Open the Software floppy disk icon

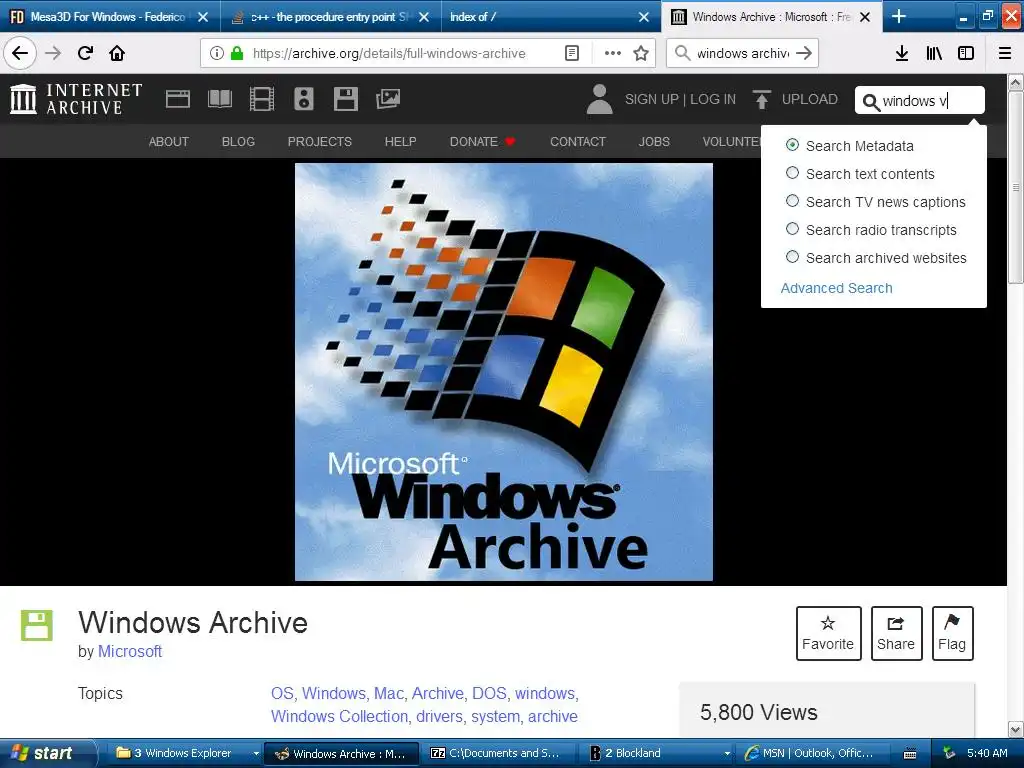click(x=345, y=99)
